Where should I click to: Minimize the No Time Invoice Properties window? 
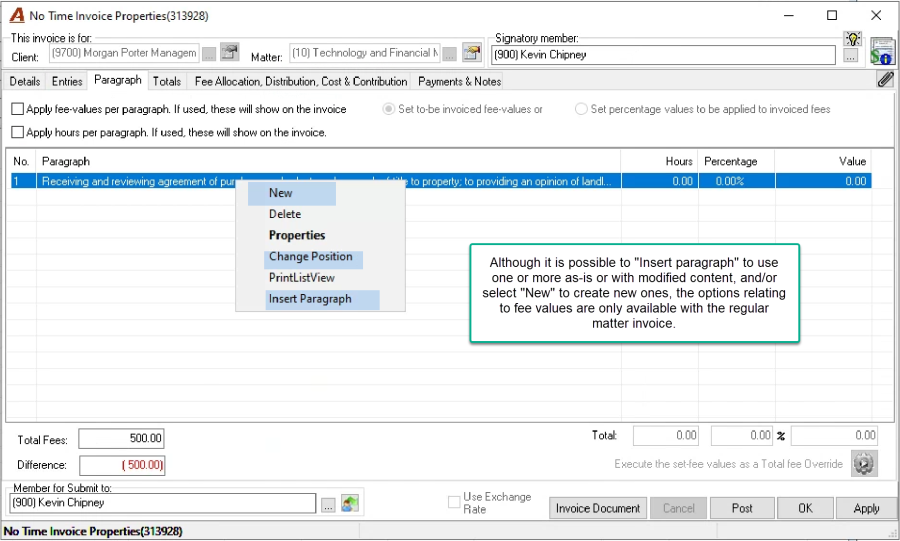pyautogui.click(x=789, y=15)
